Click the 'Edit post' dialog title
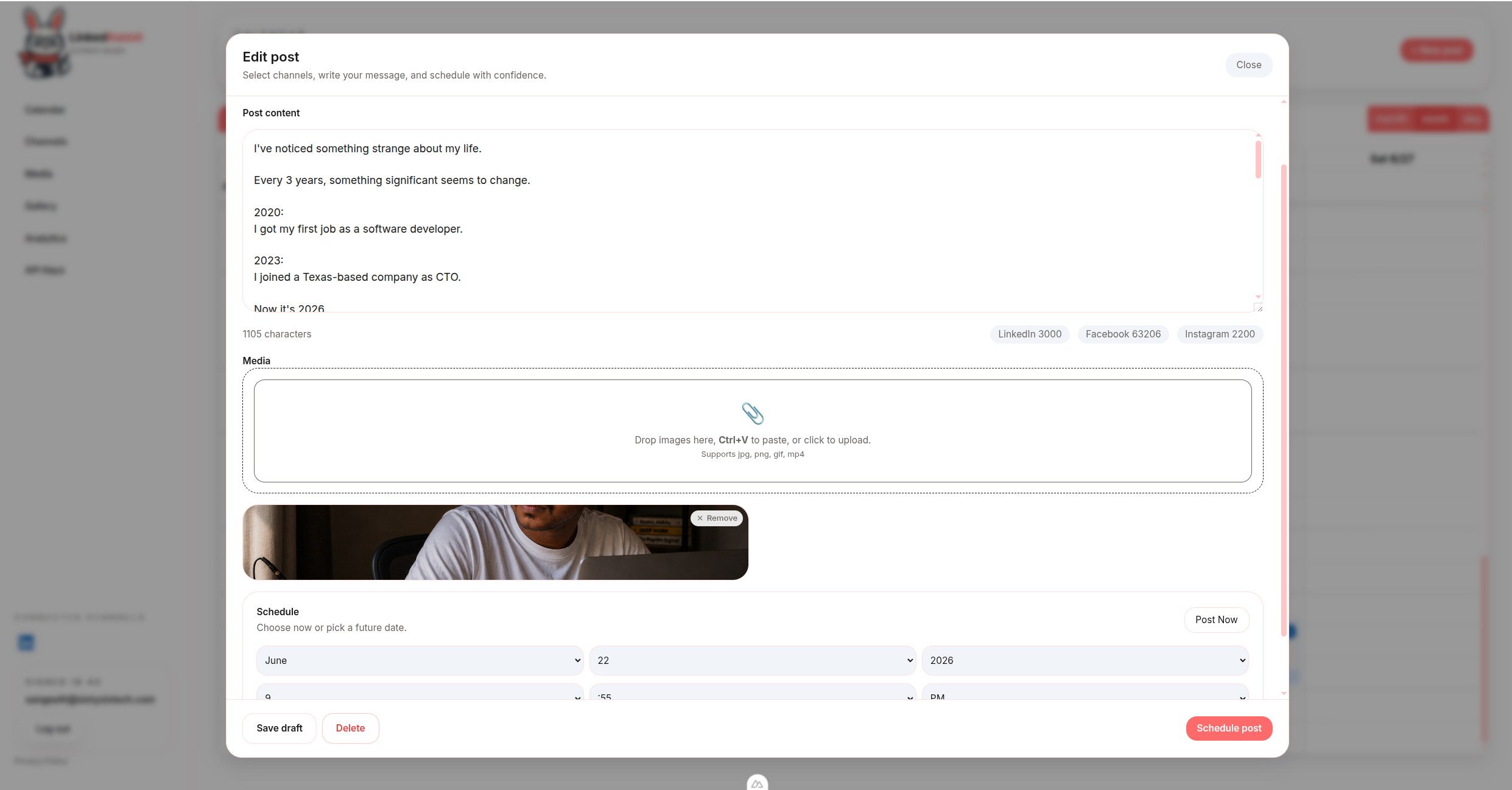This screenshot has width=1512, height=790. [x=271, y=57]
